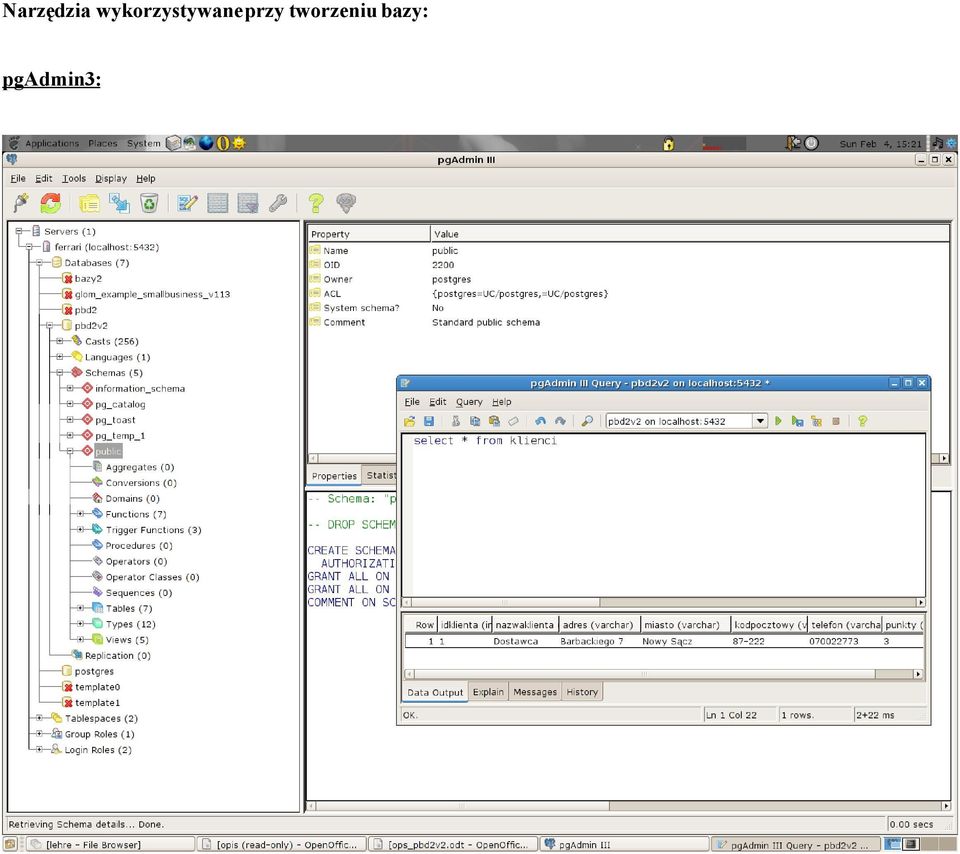The height and width of the screenshot is (854, 960).
Task: Refresh the selected object with the refresh icon
Action: tap(51, 203)
